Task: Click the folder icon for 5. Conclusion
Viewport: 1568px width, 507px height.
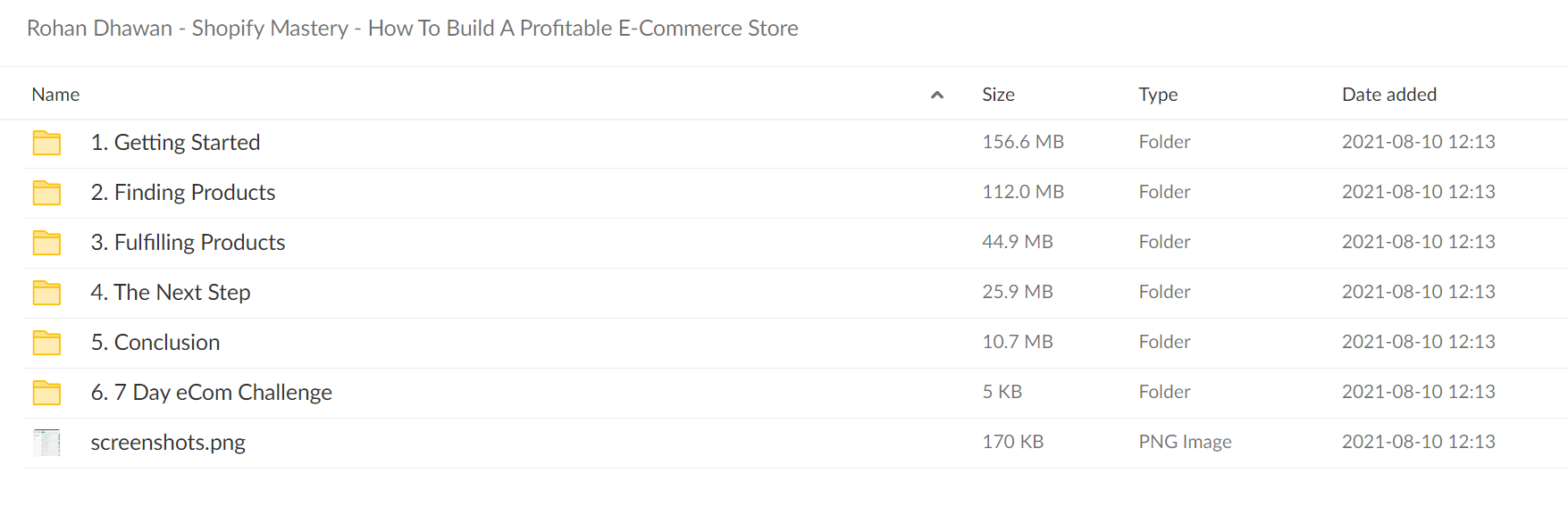Action: click(46, 343)
